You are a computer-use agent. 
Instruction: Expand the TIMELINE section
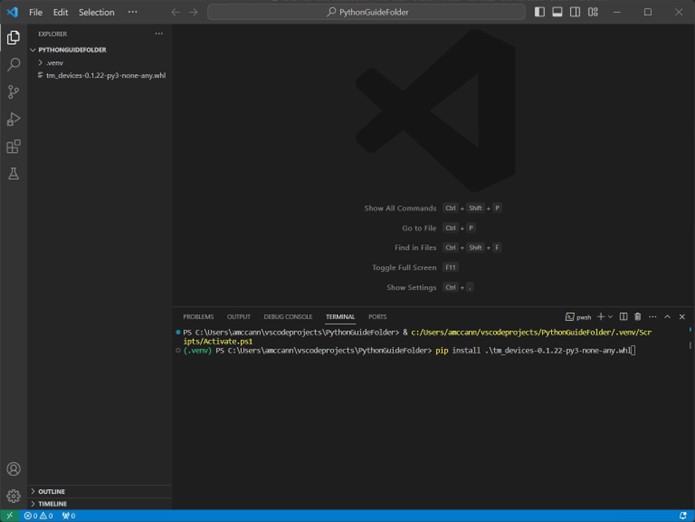(x=100, y=504)
